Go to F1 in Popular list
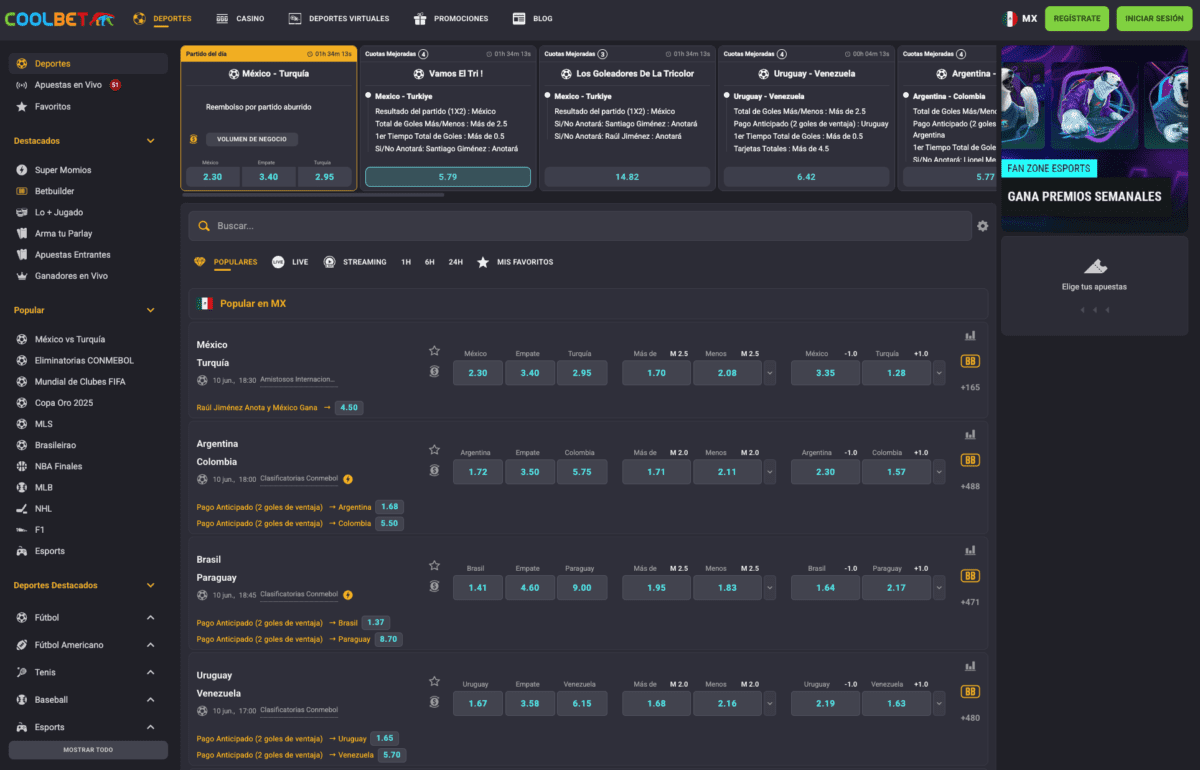The image size is (1200, 770). point(40,529)
